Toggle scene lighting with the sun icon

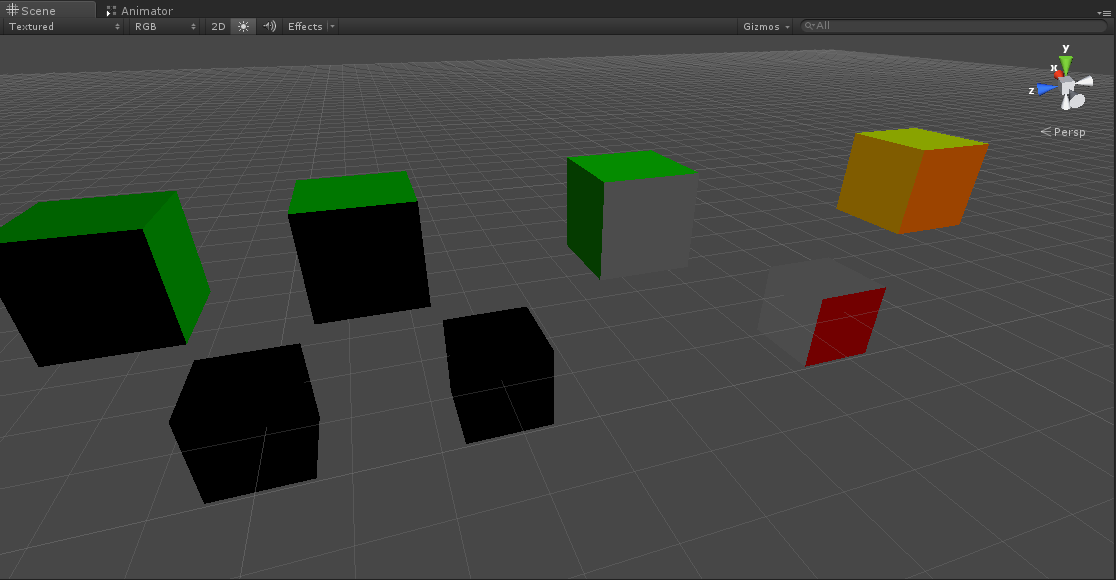coord(241,26)
